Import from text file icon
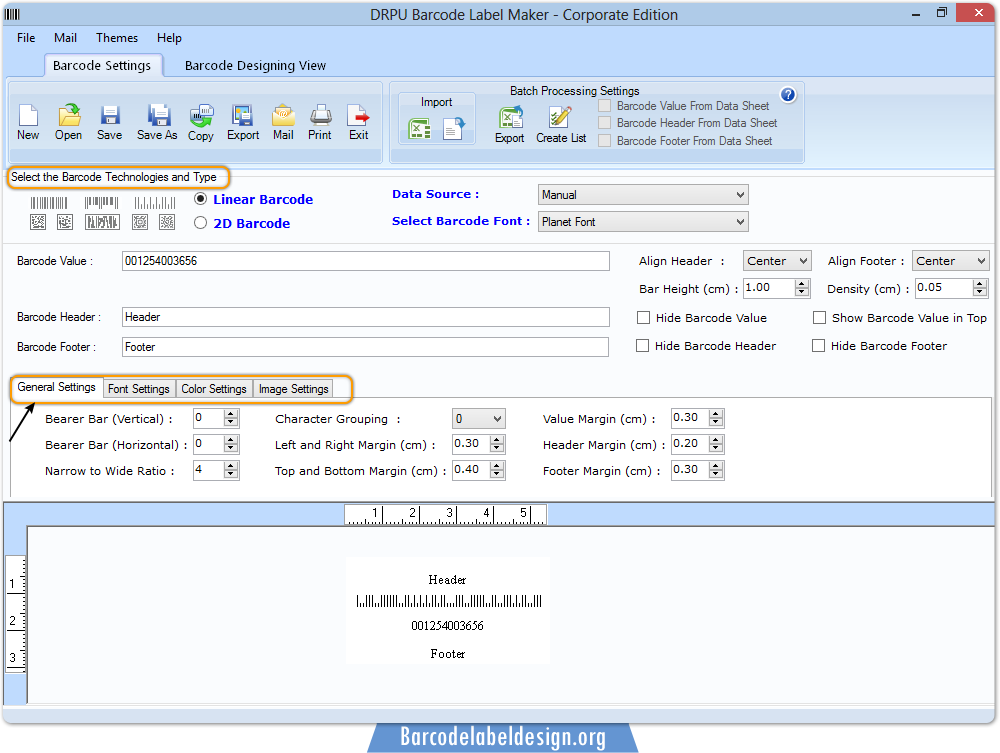 coord(454,129)
